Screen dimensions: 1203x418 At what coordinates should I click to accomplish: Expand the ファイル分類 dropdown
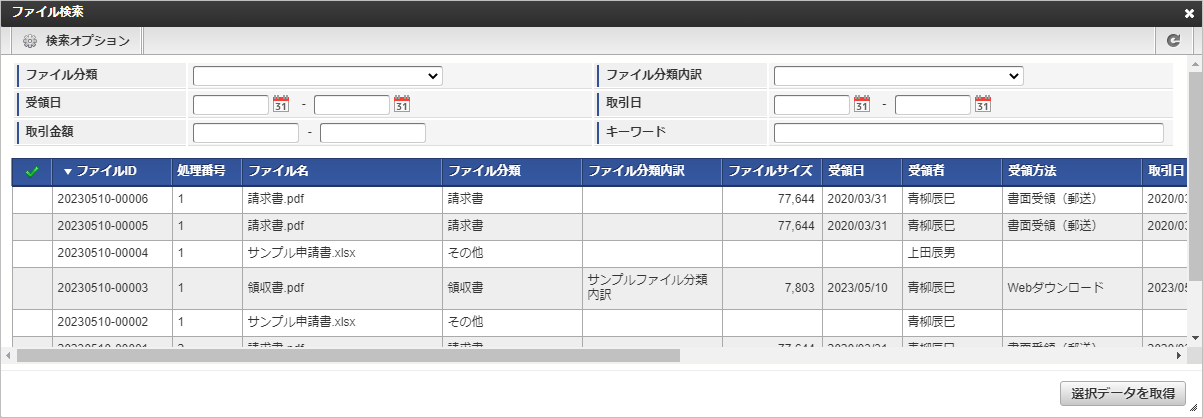tap(317, 76)
